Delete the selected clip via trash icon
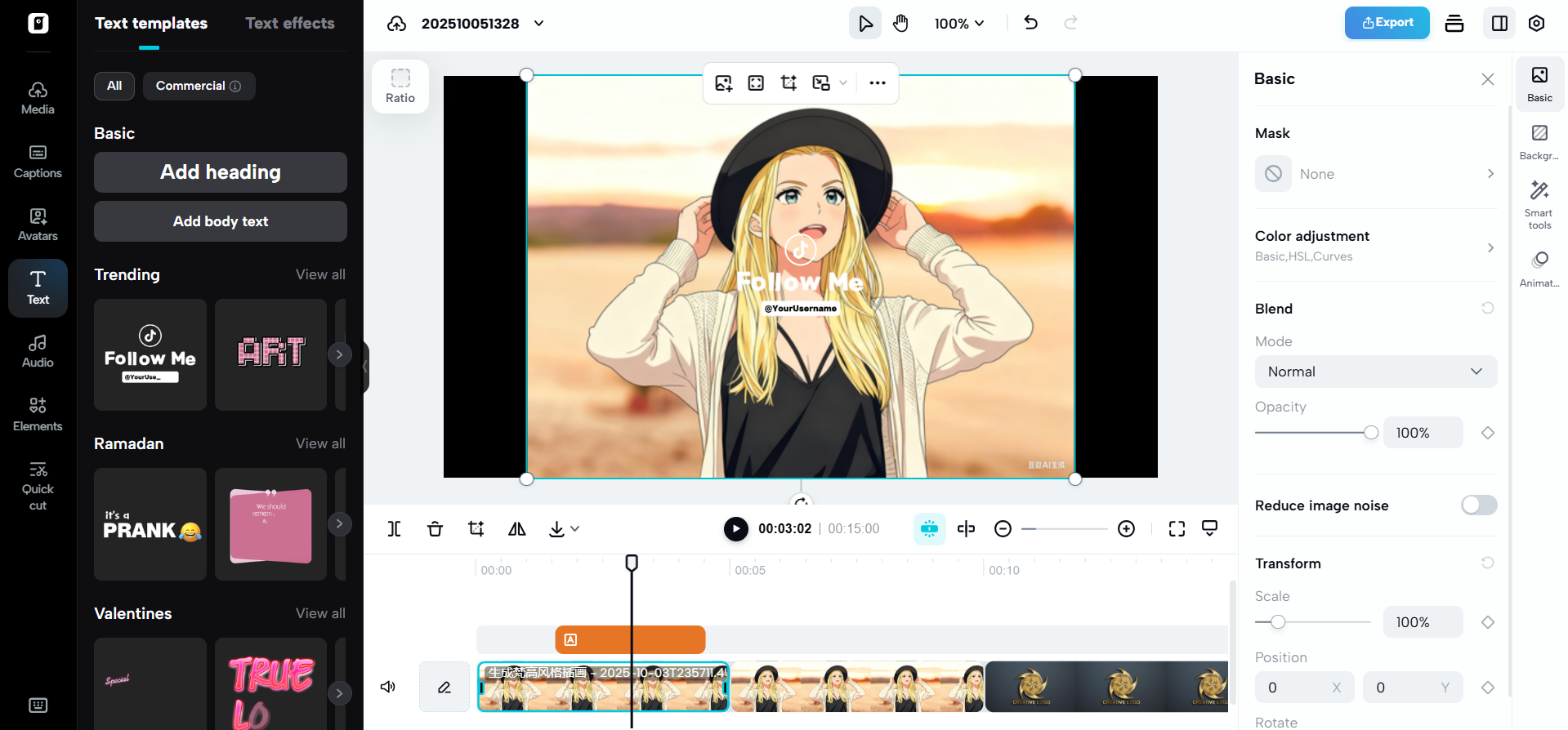This screenshot has height=730, width=1568. click(x=435, y=529)
